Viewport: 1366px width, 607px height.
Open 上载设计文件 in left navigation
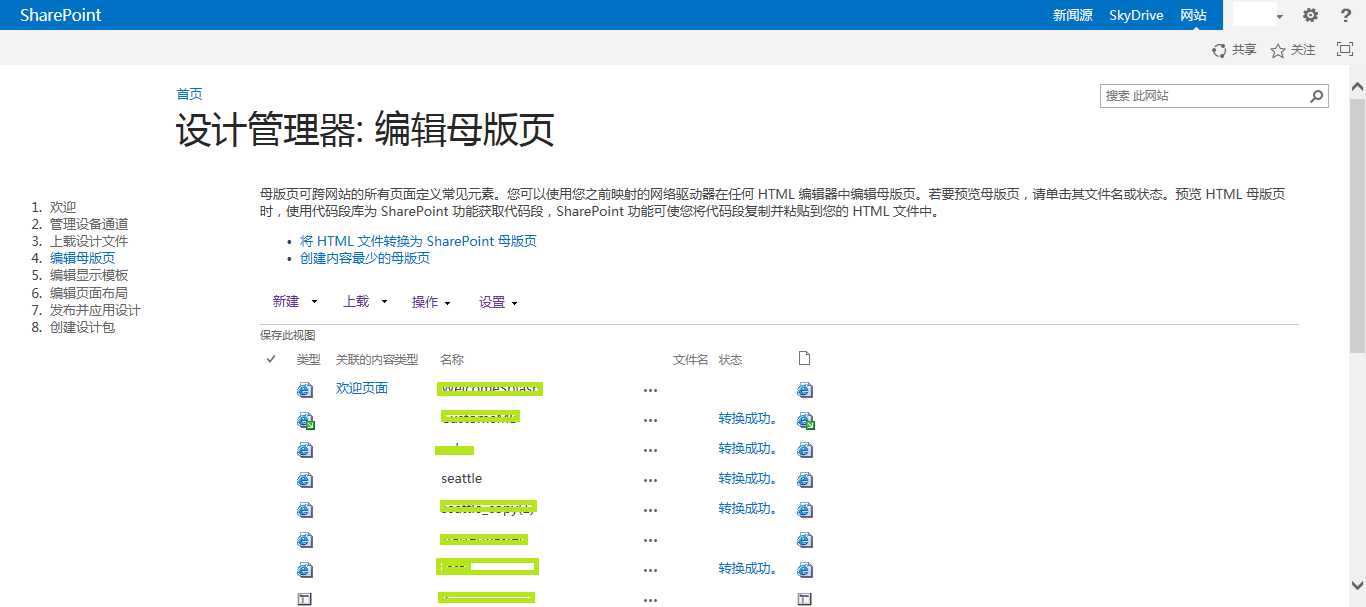pyautogui.click(x=89, y=241)
